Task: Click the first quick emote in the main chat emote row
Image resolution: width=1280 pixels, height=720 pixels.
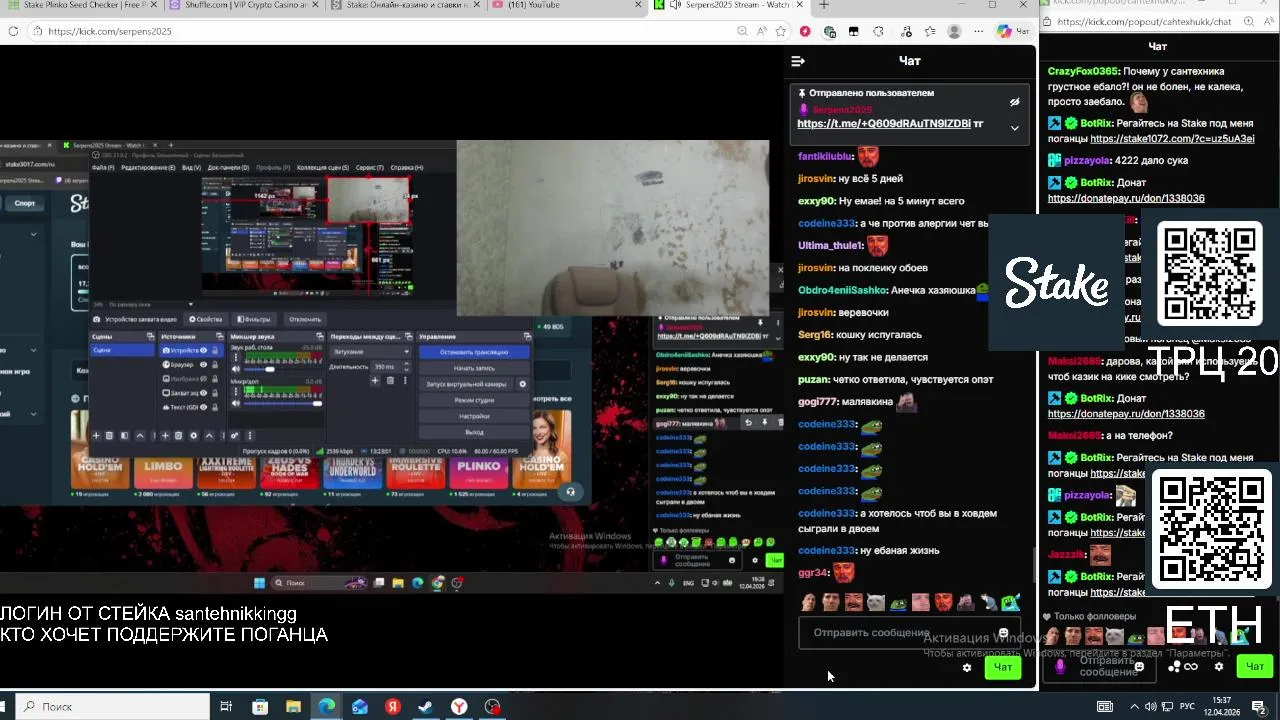Action: 809,602
